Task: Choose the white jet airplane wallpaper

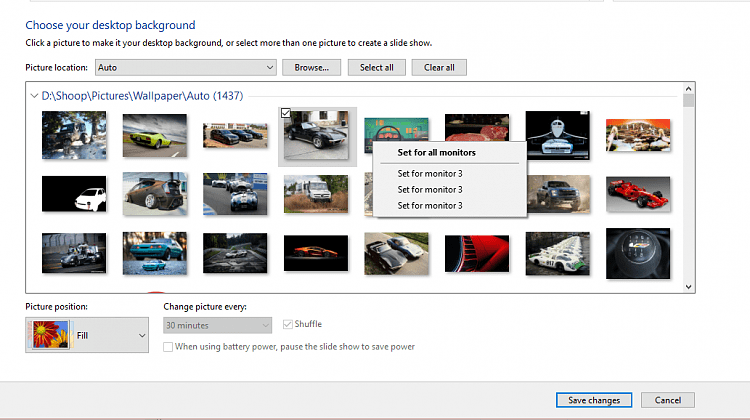Action: 556,135
